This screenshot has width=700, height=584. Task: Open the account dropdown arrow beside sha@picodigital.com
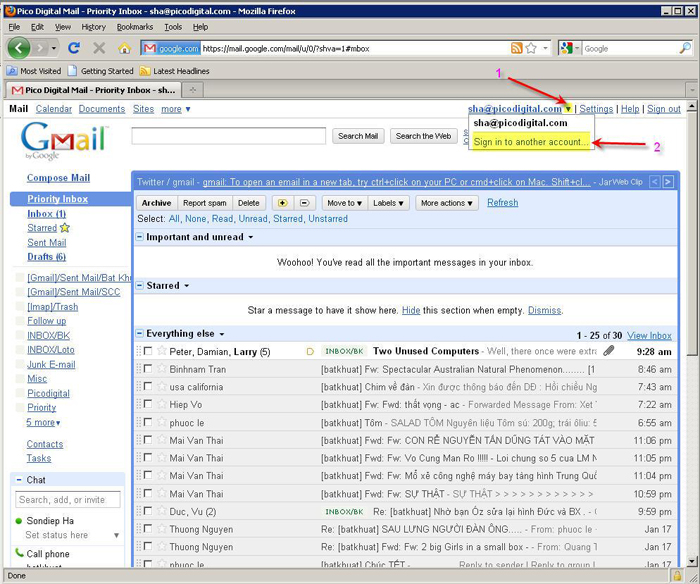click(568, 108)
